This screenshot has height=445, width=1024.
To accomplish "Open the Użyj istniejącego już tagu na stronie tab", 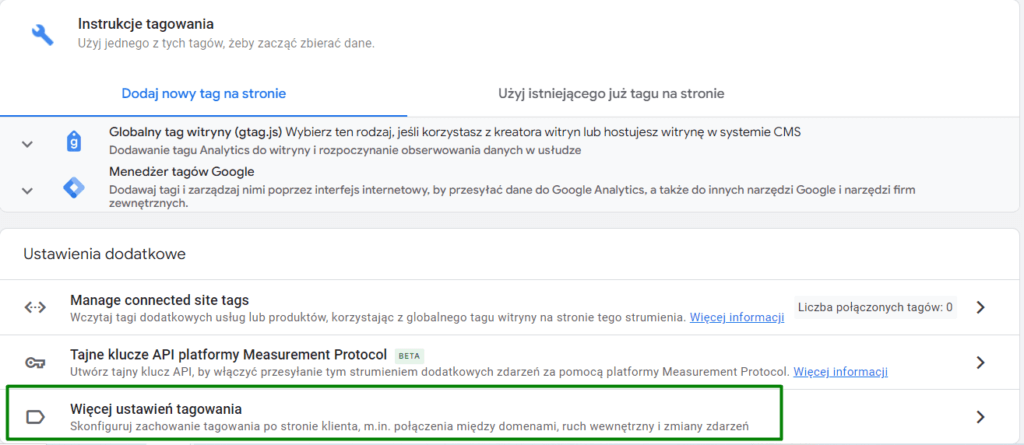I will tap(611, 93).
